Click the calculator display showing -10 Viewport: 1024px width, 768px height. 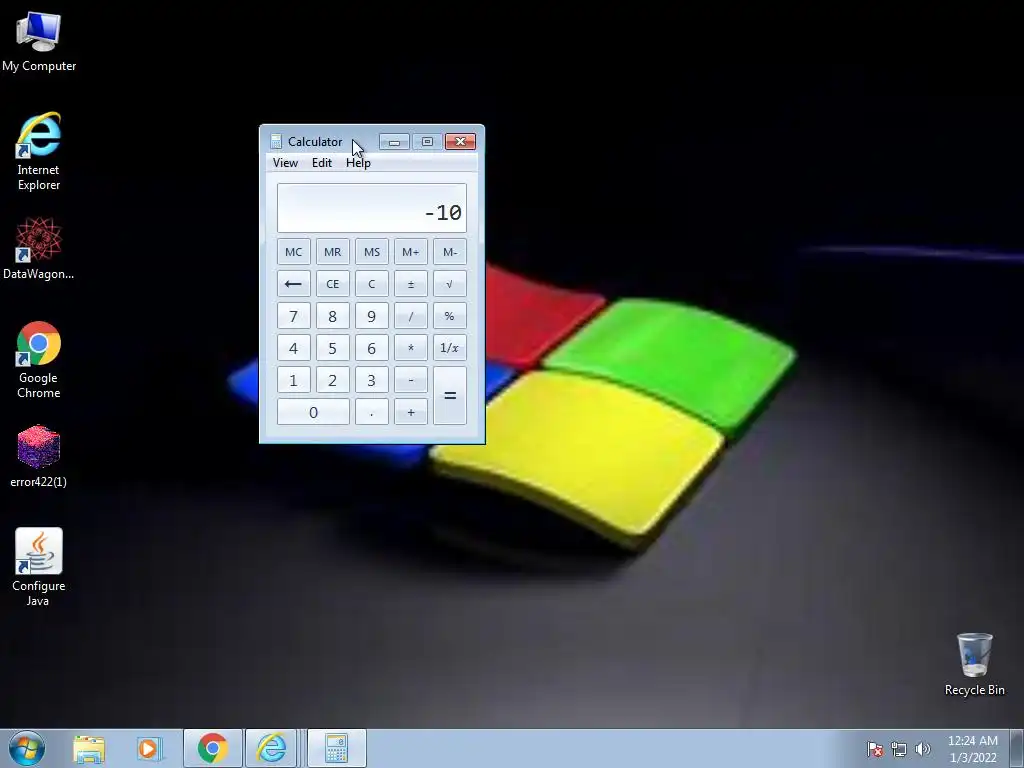coord(372,208)
